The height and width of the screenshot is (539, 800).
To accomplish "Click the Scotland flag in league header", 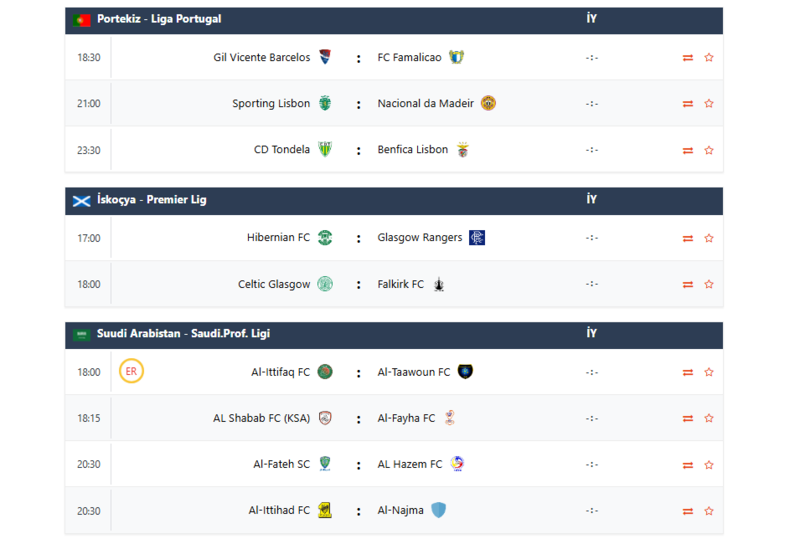I will pyautogui.click(x=82, y=200).
